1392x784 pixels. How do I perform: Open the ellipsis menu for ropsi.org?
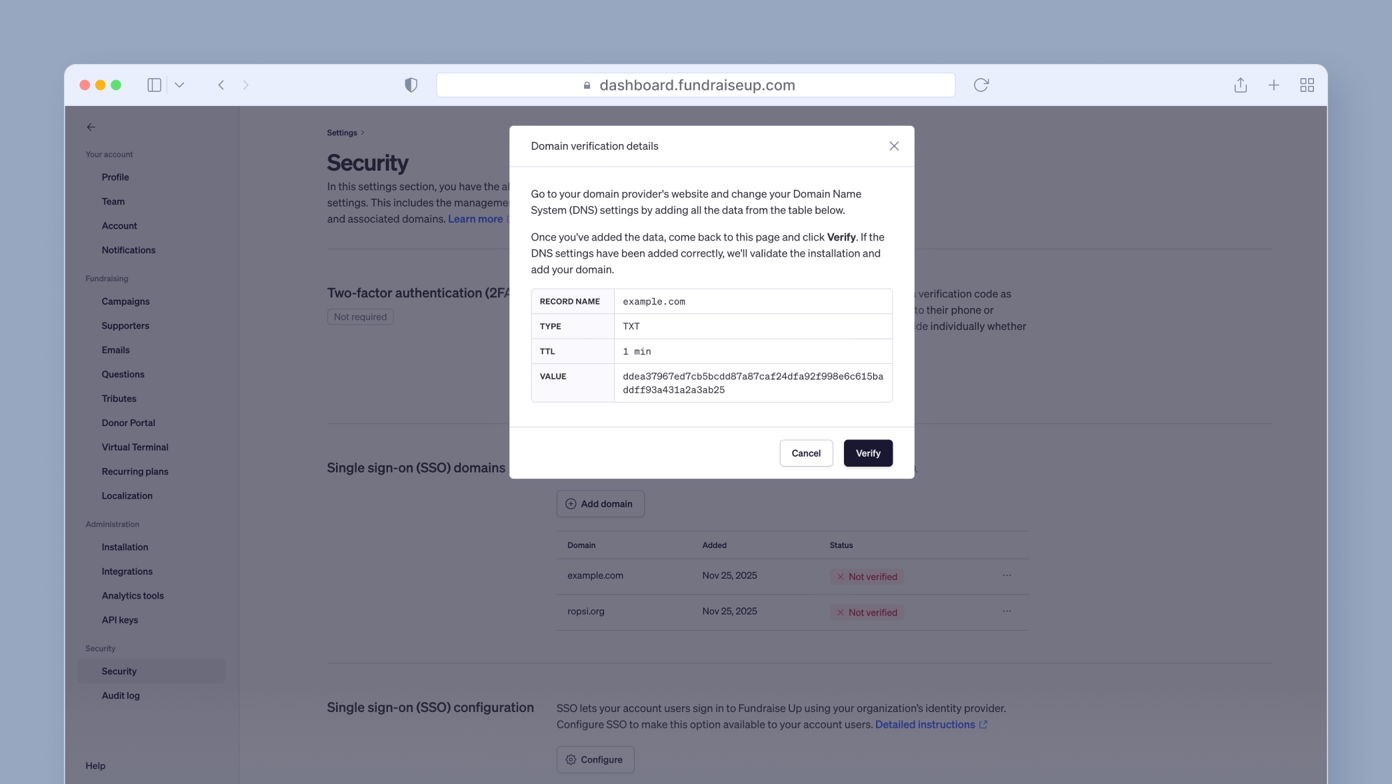tap(1007, 611)
